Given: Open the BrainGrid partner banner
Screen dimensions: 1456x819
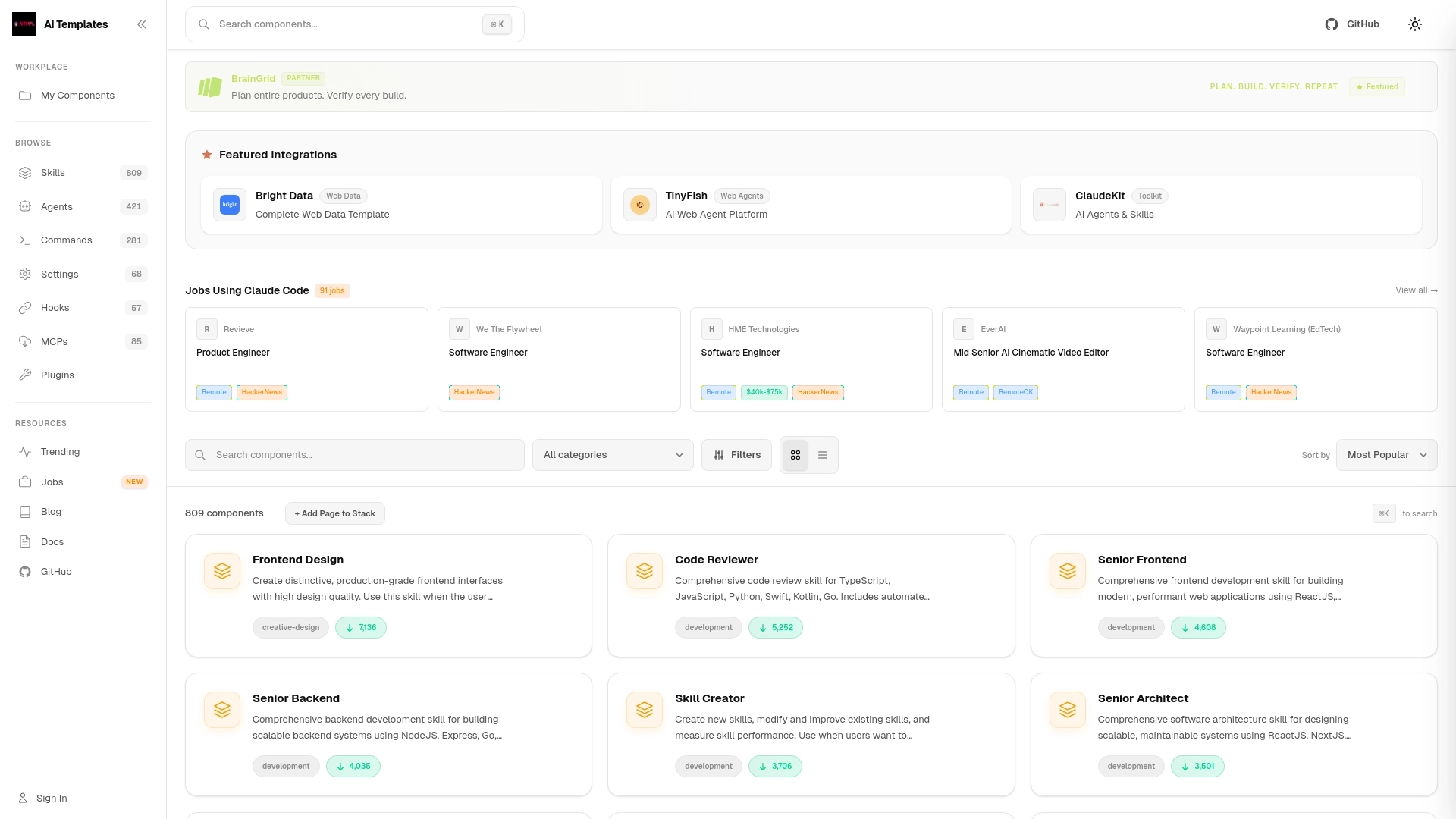Looking at the screenshot, I should click(x=811, y=86).
